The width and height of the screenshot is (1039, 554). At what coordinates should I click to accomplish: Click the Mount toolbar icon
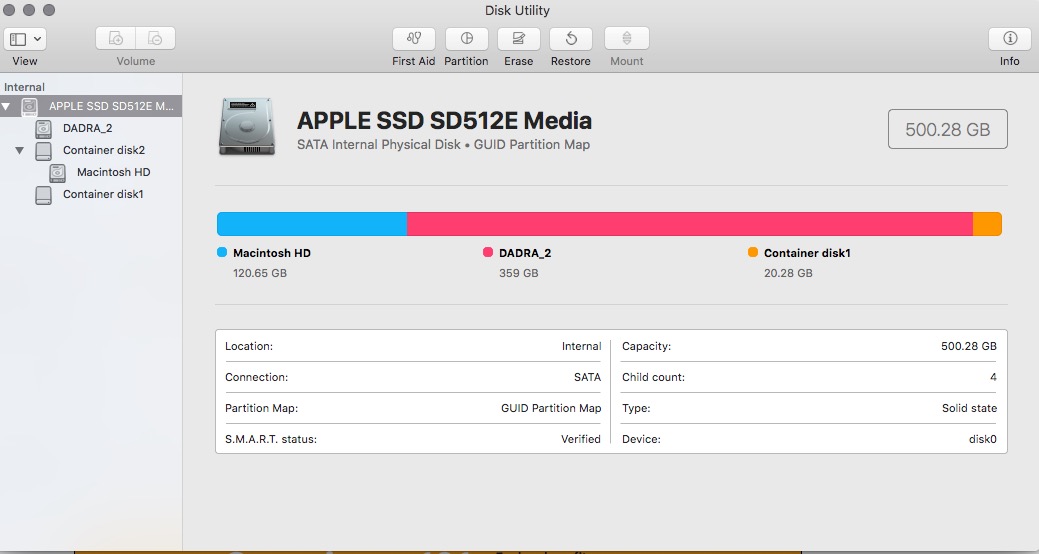point(626,39)
